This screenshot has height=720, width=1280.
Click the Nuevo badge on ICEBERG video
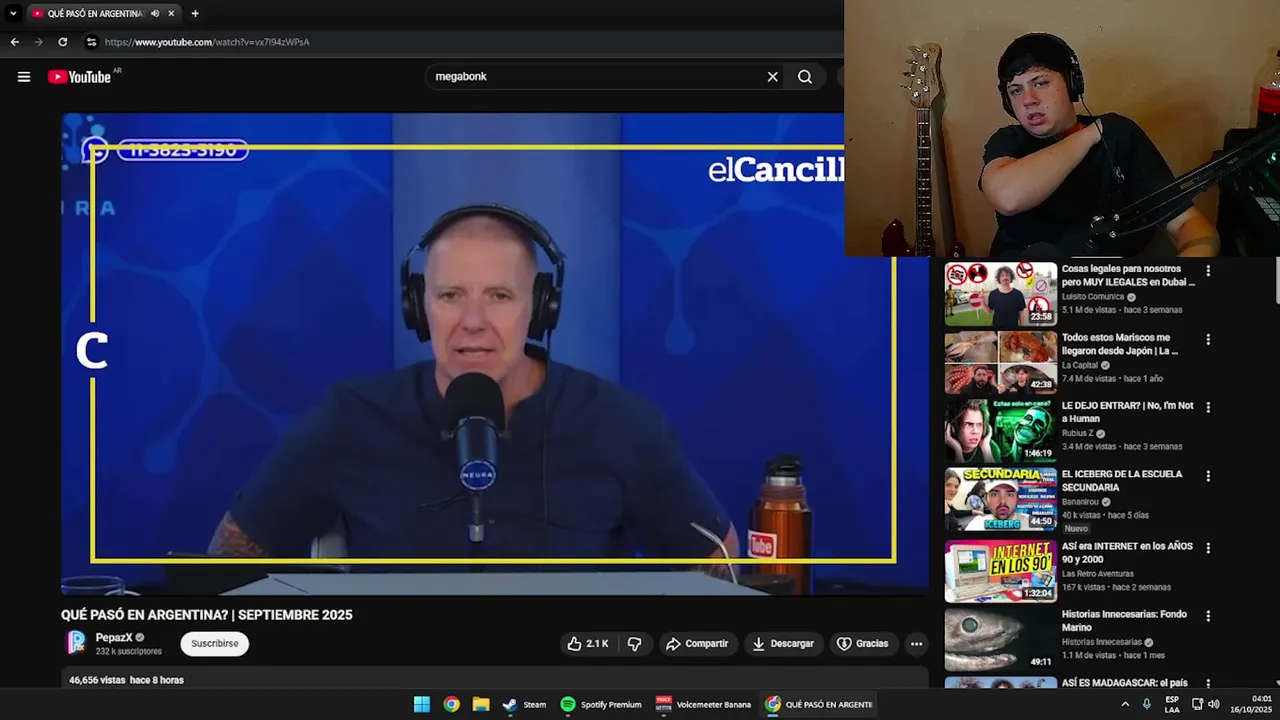click(1076, 528)
